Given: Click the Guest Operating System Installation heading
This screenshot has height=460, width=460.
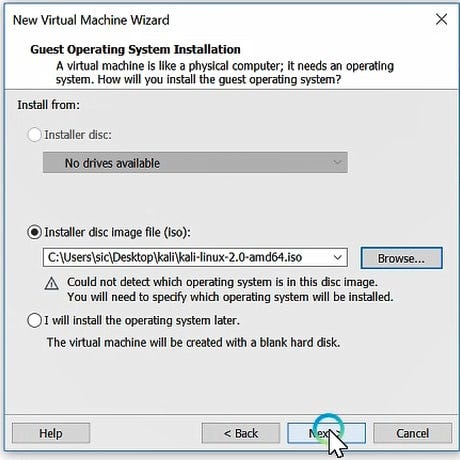Looking at the screenshot, I should click(x=135, y=50).
